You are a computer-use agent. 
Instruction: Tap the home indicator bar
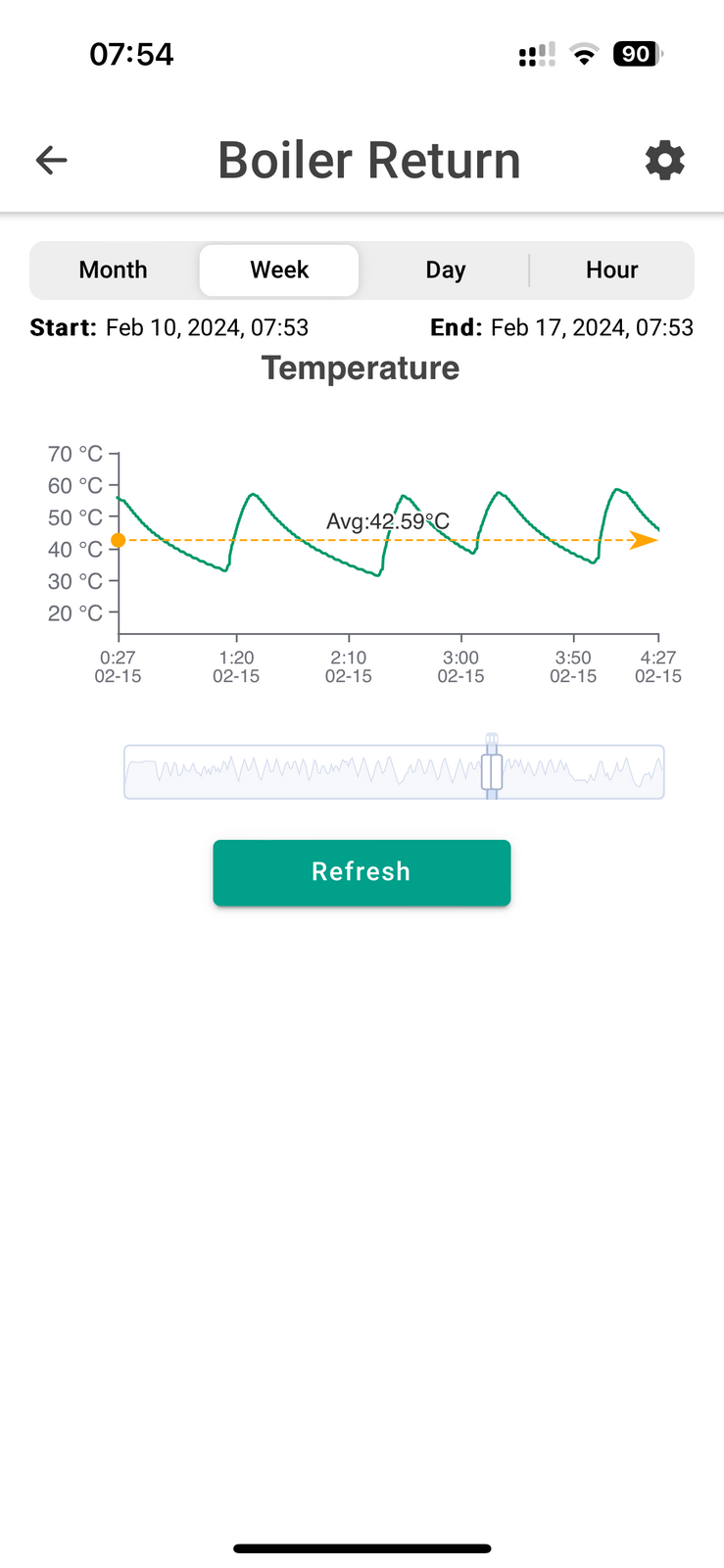[x=362, y=1548]
